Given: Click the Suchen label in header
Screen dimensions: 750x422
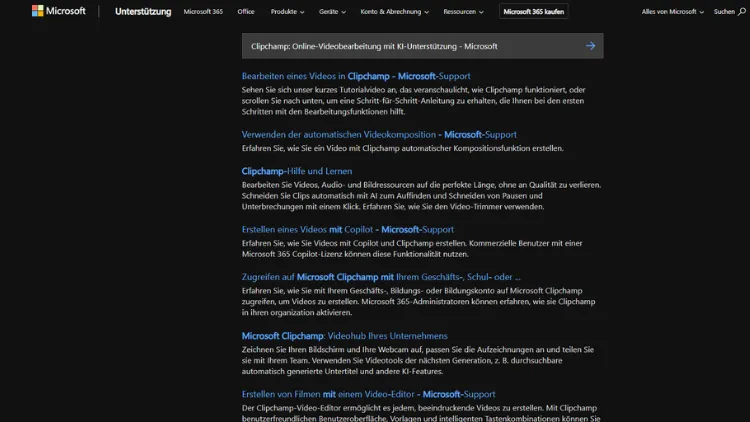Looking at the screenshot, I should tap(724, 11).
